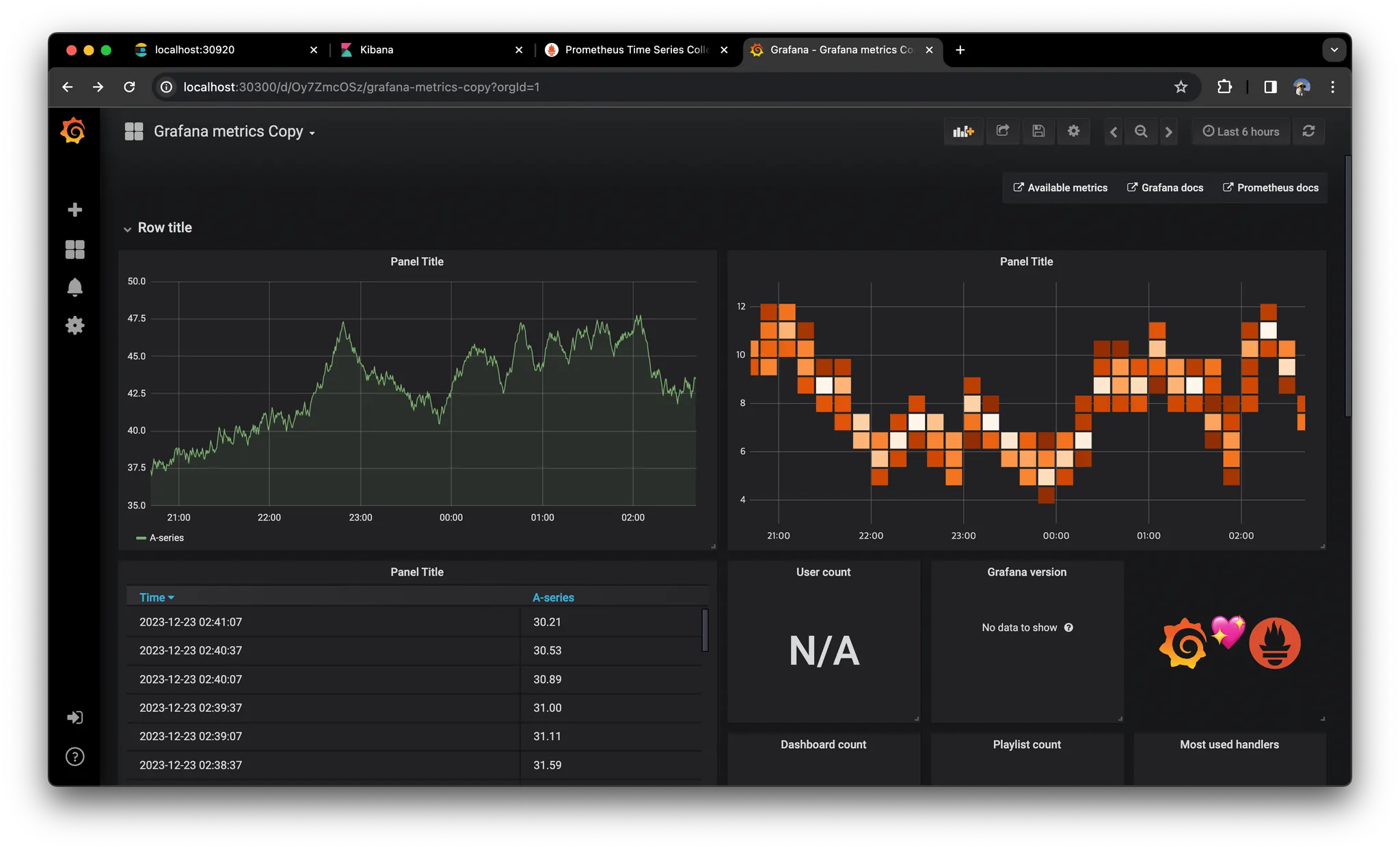Open the Share dashboard icon
The width and height of the screenshot is (1400, 850).
pyautogui.click(x=1003, y=131)
